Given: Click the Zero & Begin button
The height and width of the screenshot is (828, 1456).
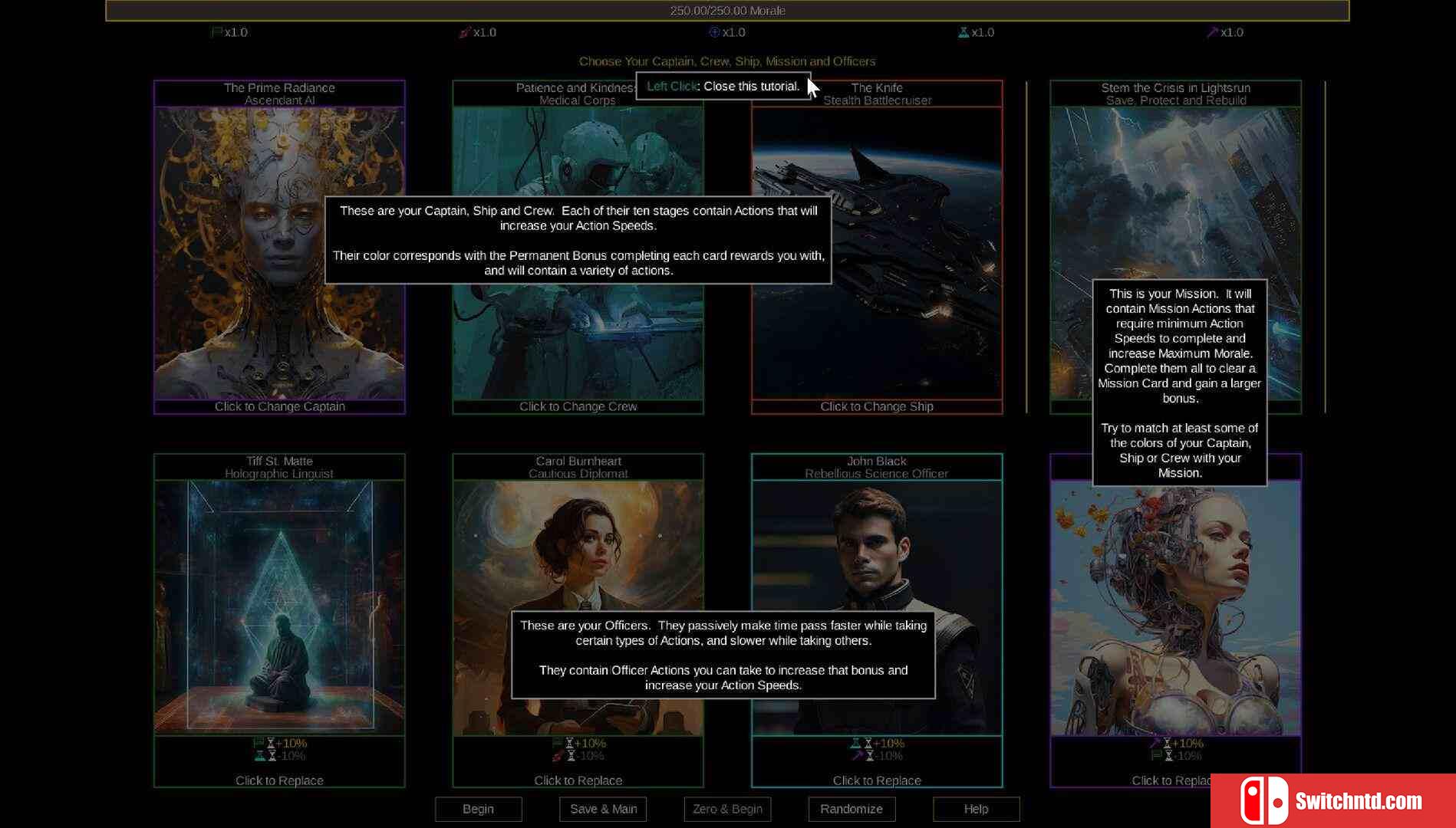Looking at the screenshot, I should pyautogui.click(x=727, y=809).
